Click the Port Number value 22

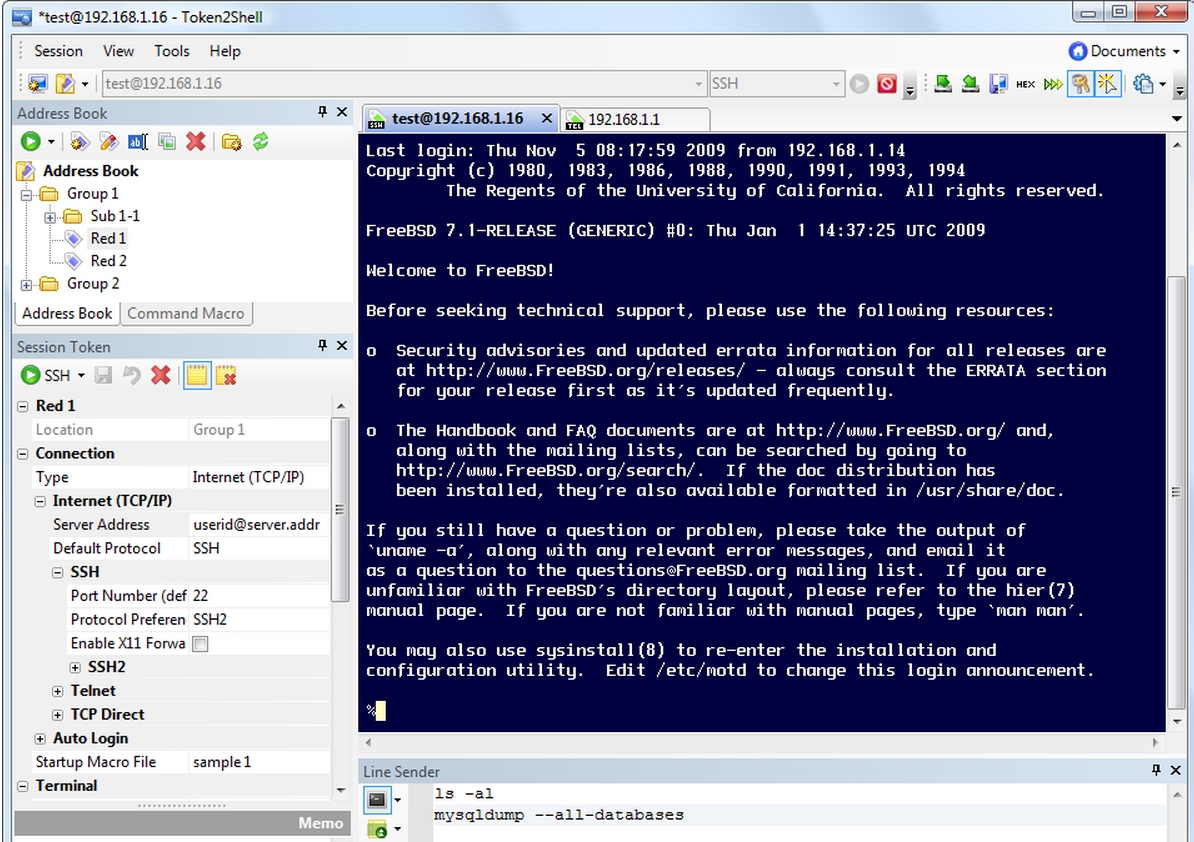click(x=259, y=595)
